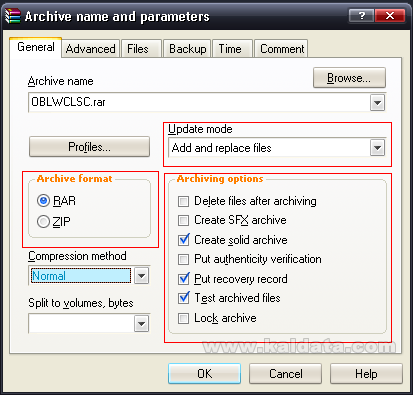Uncheck Test archived files checkbox
Image resolution: width=413 pixels, height=395 pixels.
[183, 298]
